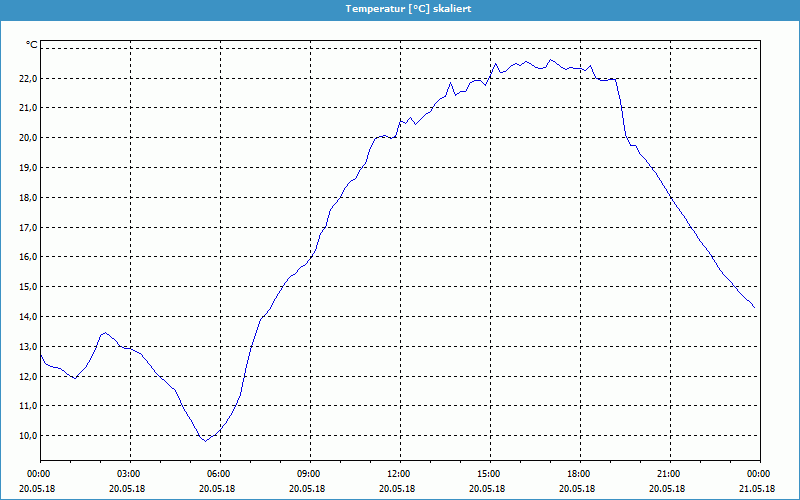Select the 14,0 y-axis label
Image resolution: width=800 pixels, height=500 pixels.
[x=26, y=317]
